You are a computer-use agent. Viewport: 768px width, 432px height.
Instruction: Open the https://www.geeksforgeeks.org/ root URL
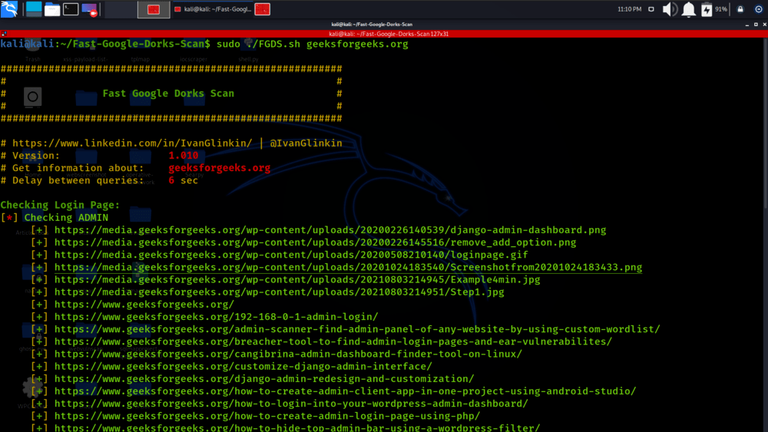144,305
